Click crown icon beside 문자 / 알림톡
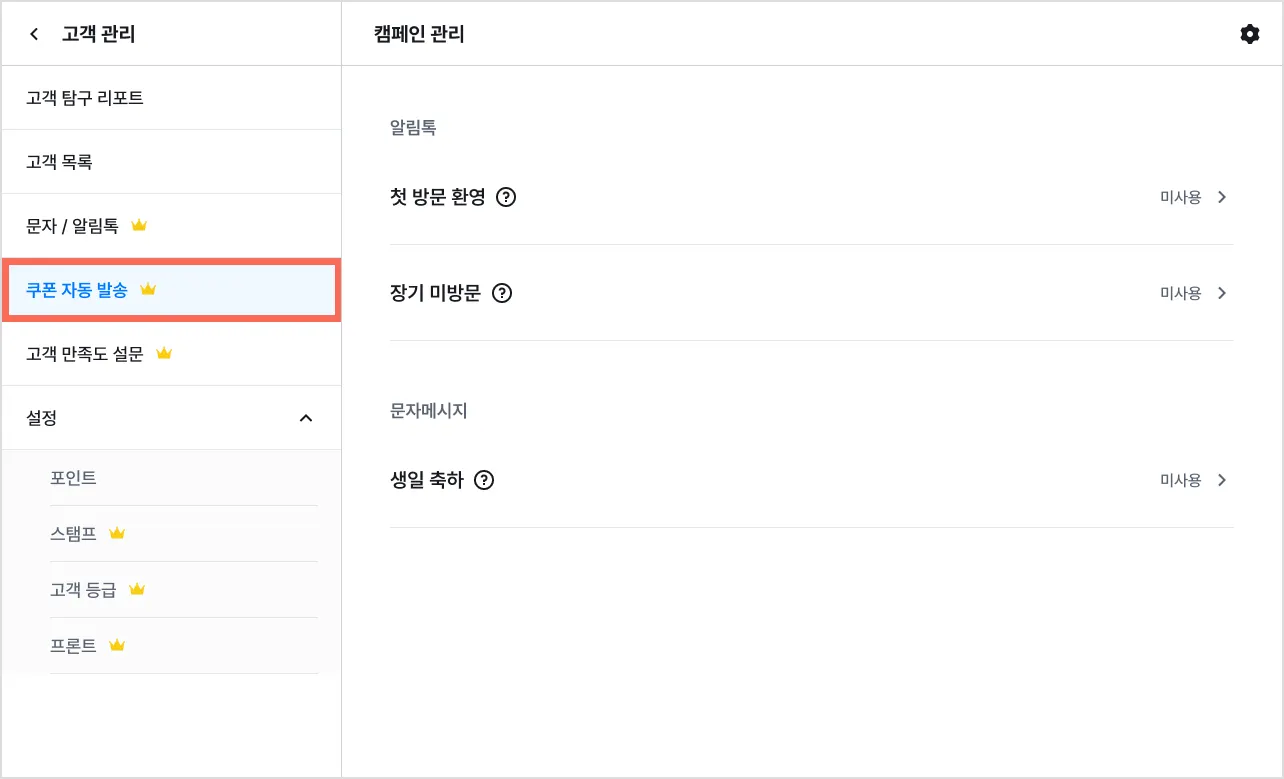Image resolution: width=1284 pixels, height=779 pixels. point(139,226)
